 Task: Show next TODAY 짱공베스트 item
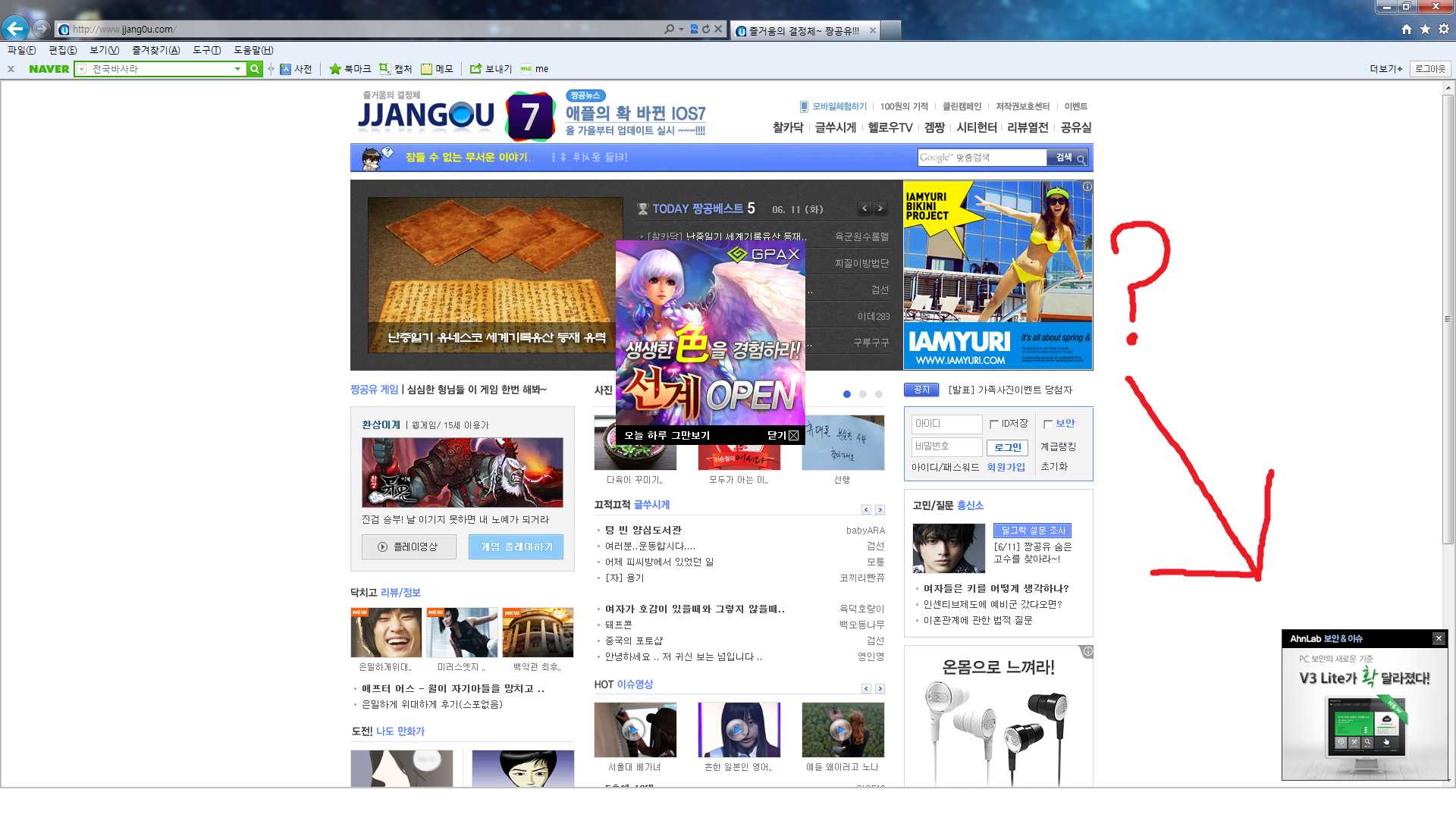click(x=880, y=208)
